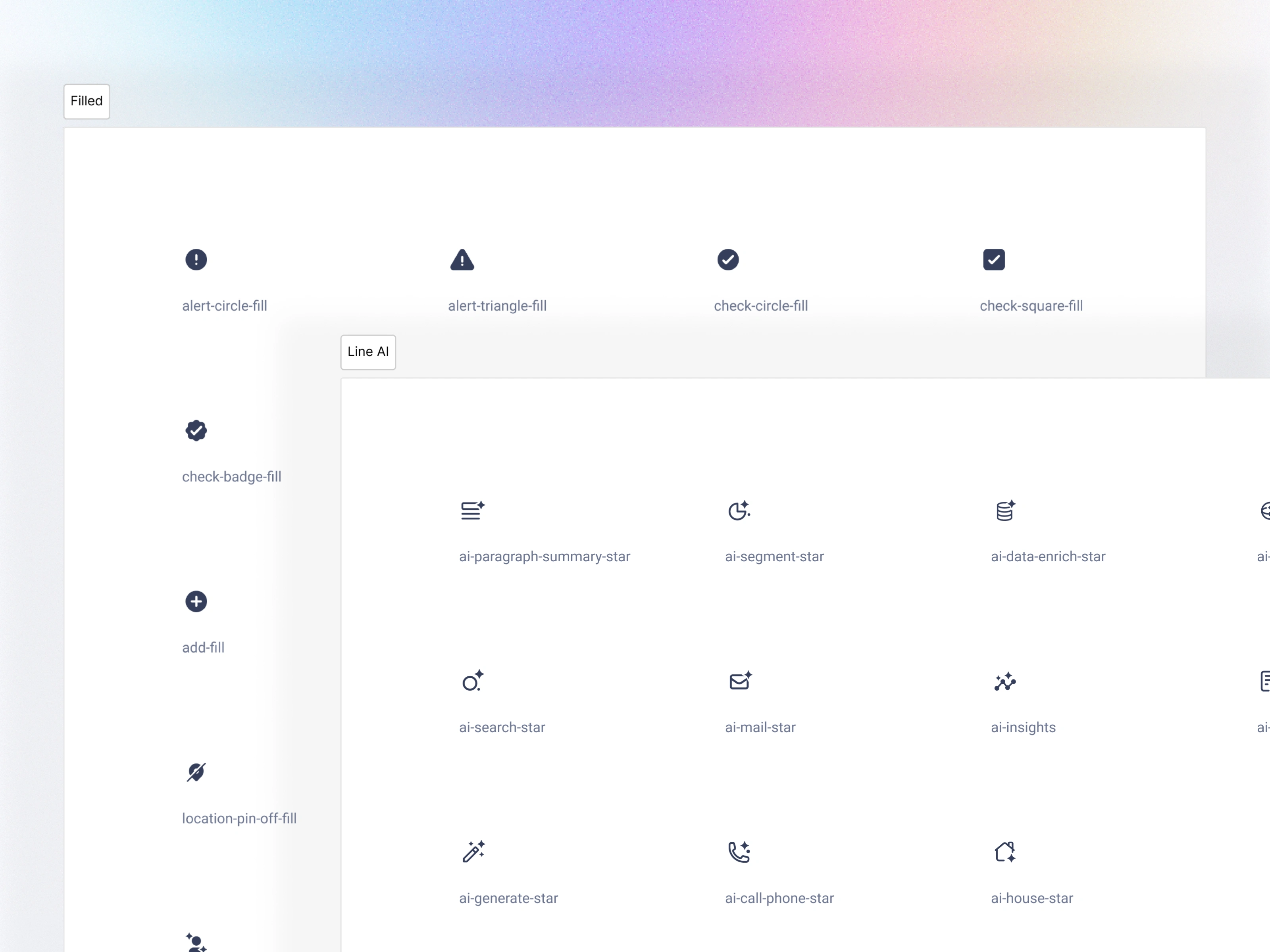Select the ai-call-phone-star icon

coord(738,852)
